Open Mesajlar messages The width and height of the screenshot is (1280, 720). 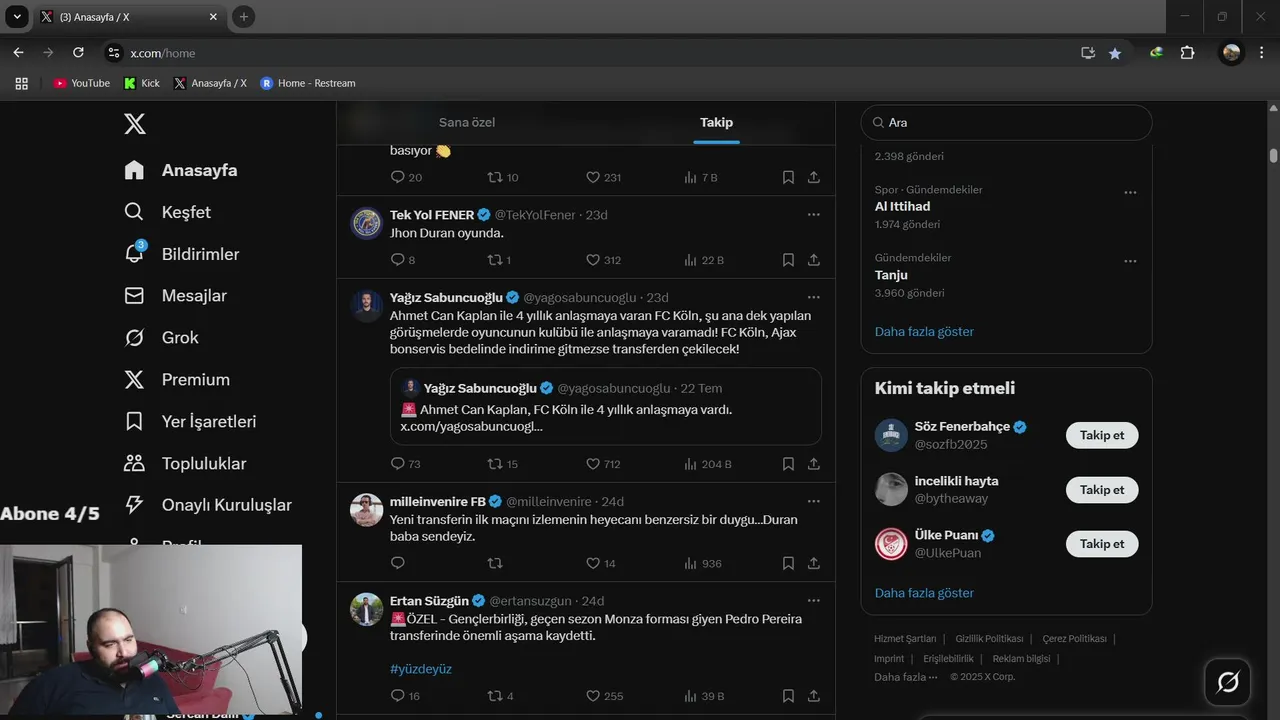coord(175,296)
